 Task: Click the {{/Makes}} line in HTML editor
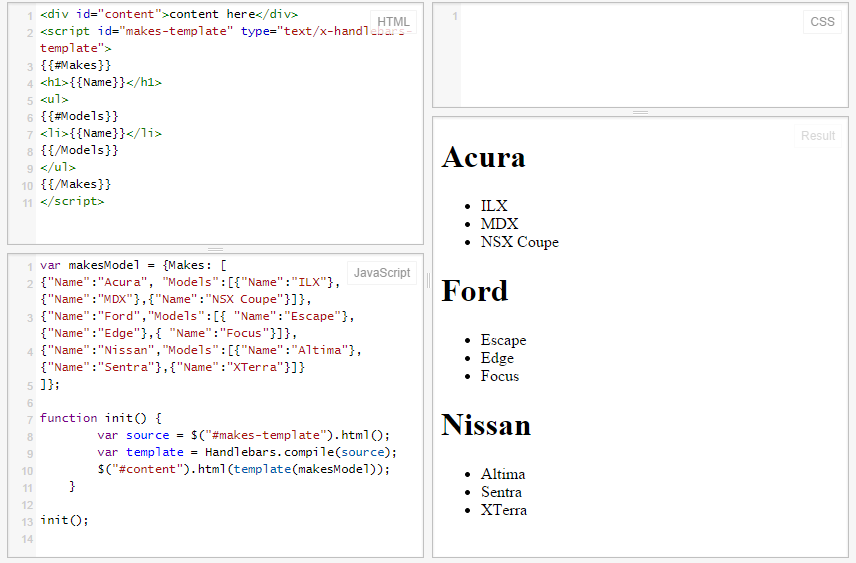[76, 184]
